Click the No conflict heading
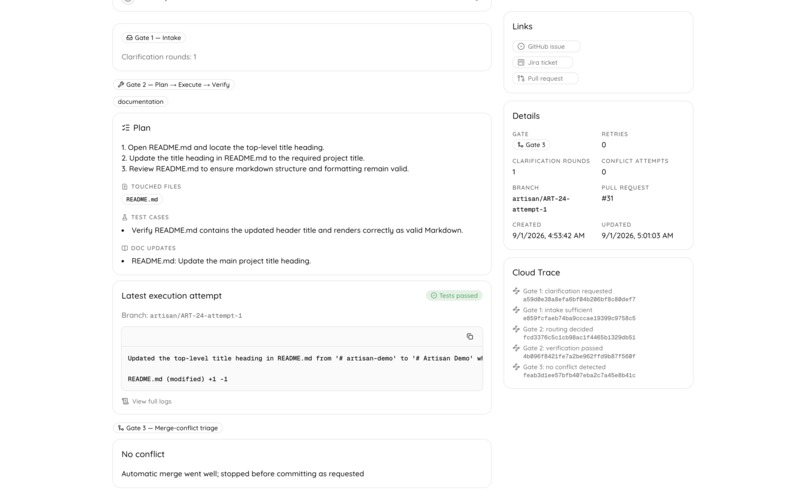The image size is (806, 504). [143, 454]
